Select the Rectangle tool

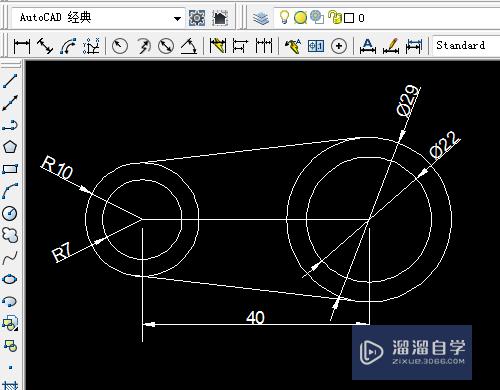[10, 169]
